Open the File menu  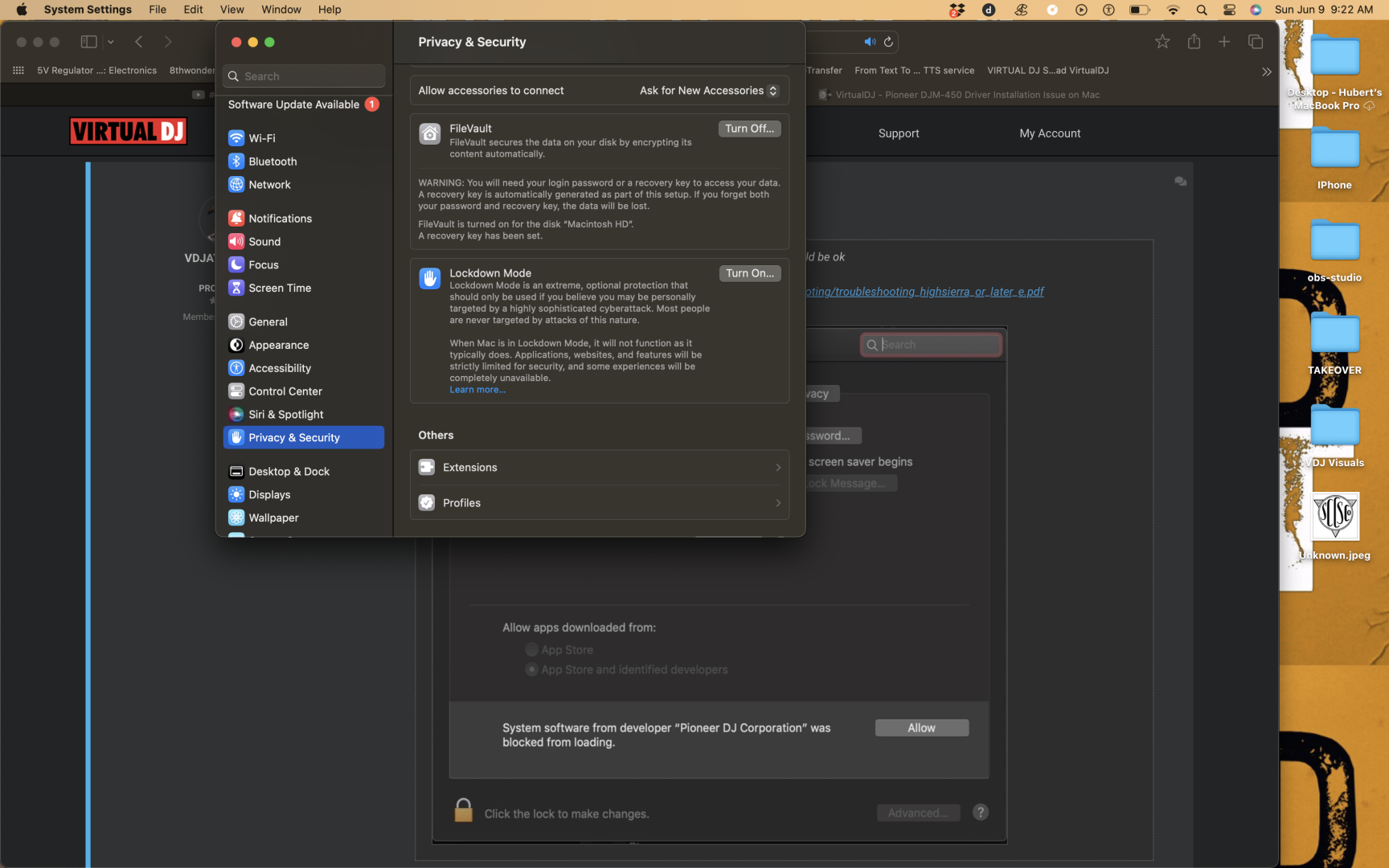pos(158,10)
